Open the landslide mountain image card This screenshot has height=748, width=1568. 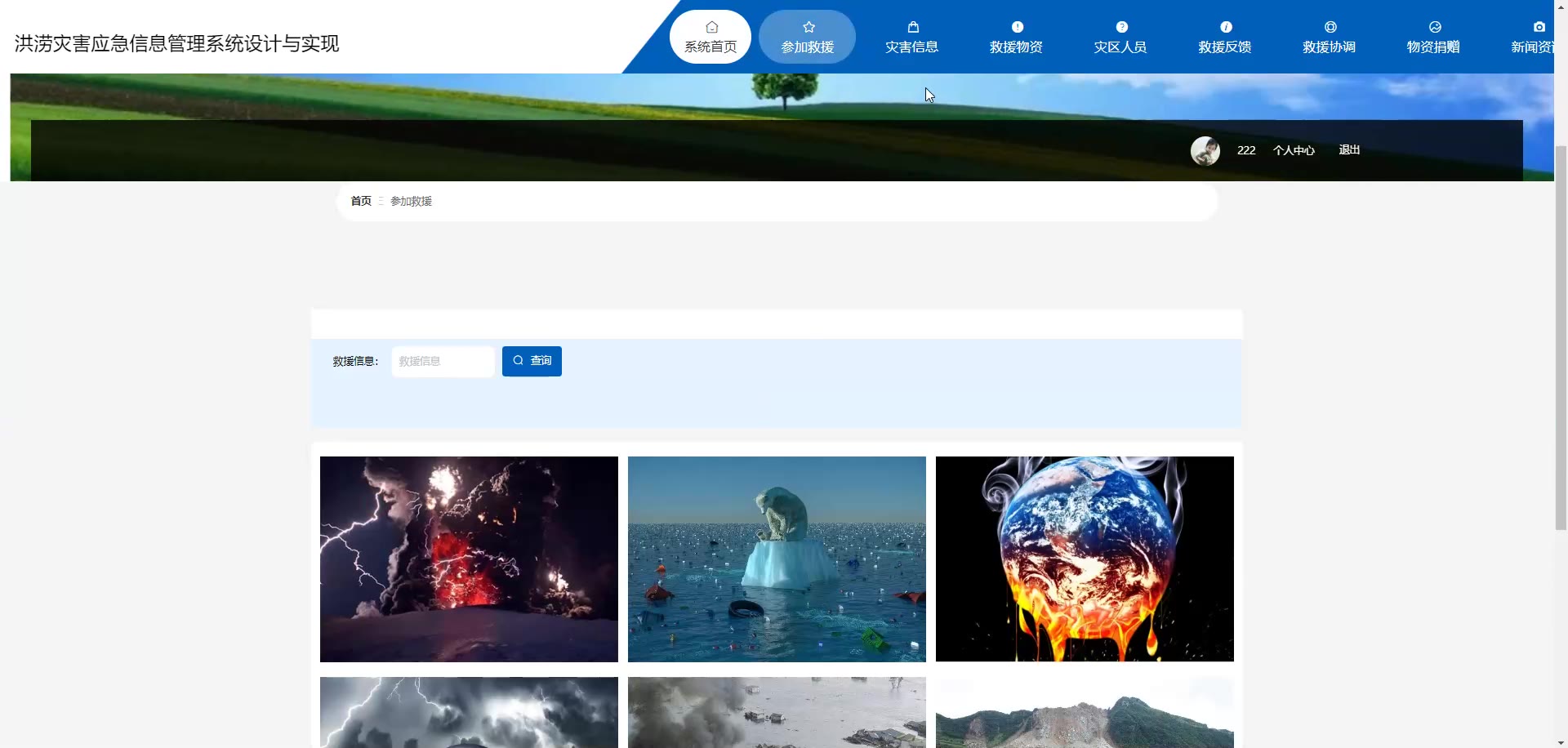coord(1085,712)
